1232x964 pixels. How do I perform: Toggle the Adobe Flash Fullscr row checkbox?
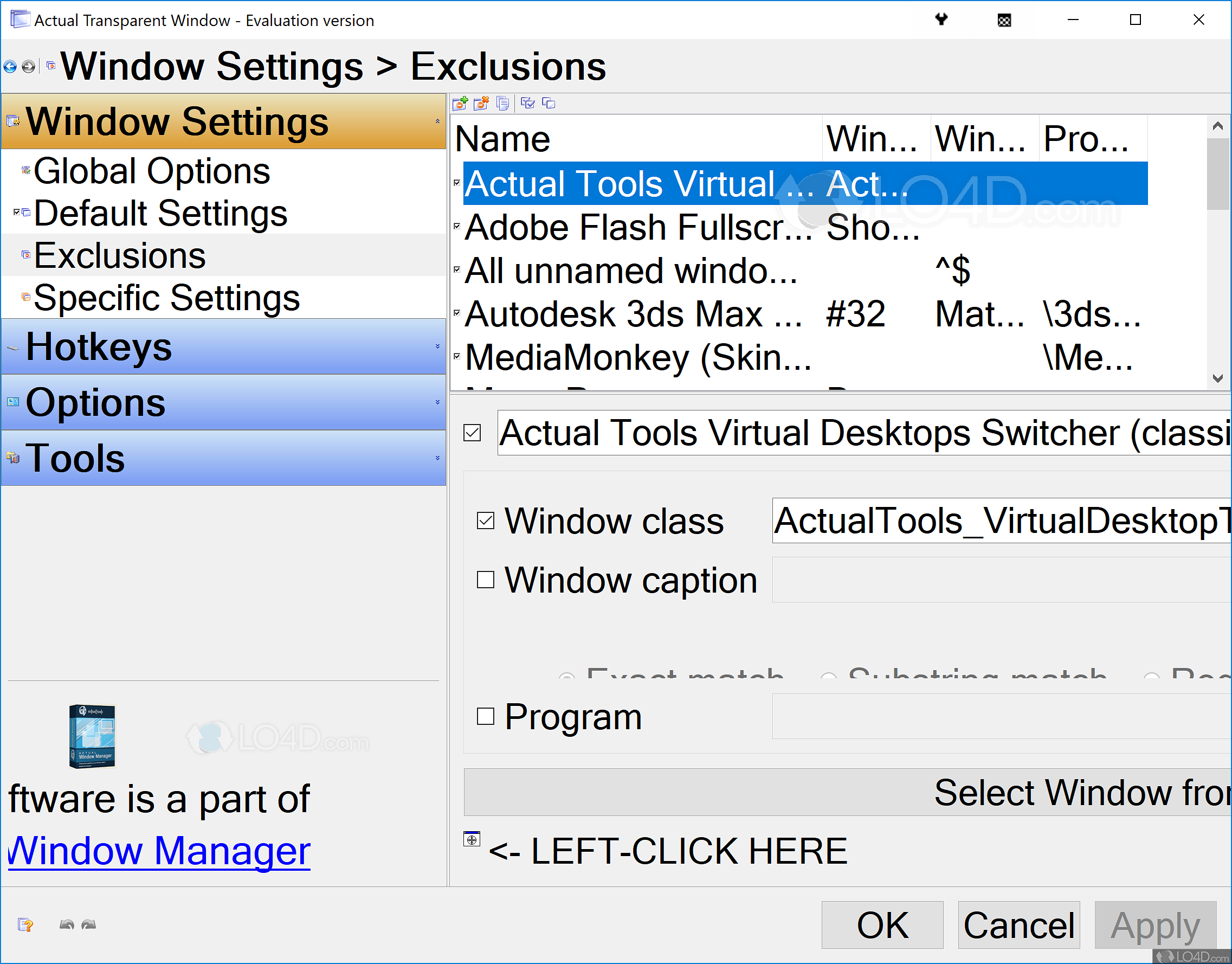[x=457, y=226]
